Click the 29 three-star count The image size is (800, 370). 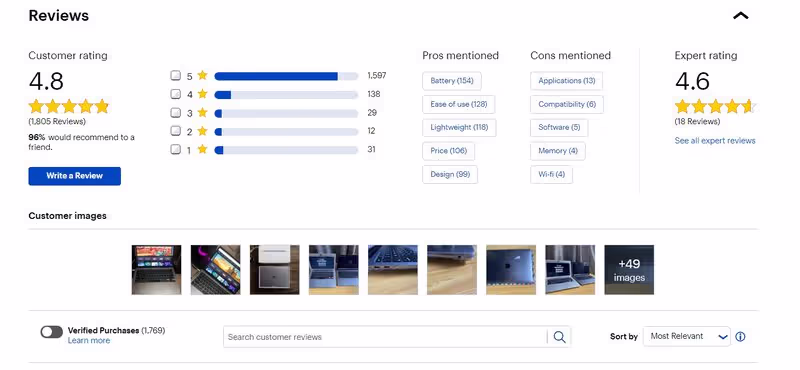tap(371, 112)
